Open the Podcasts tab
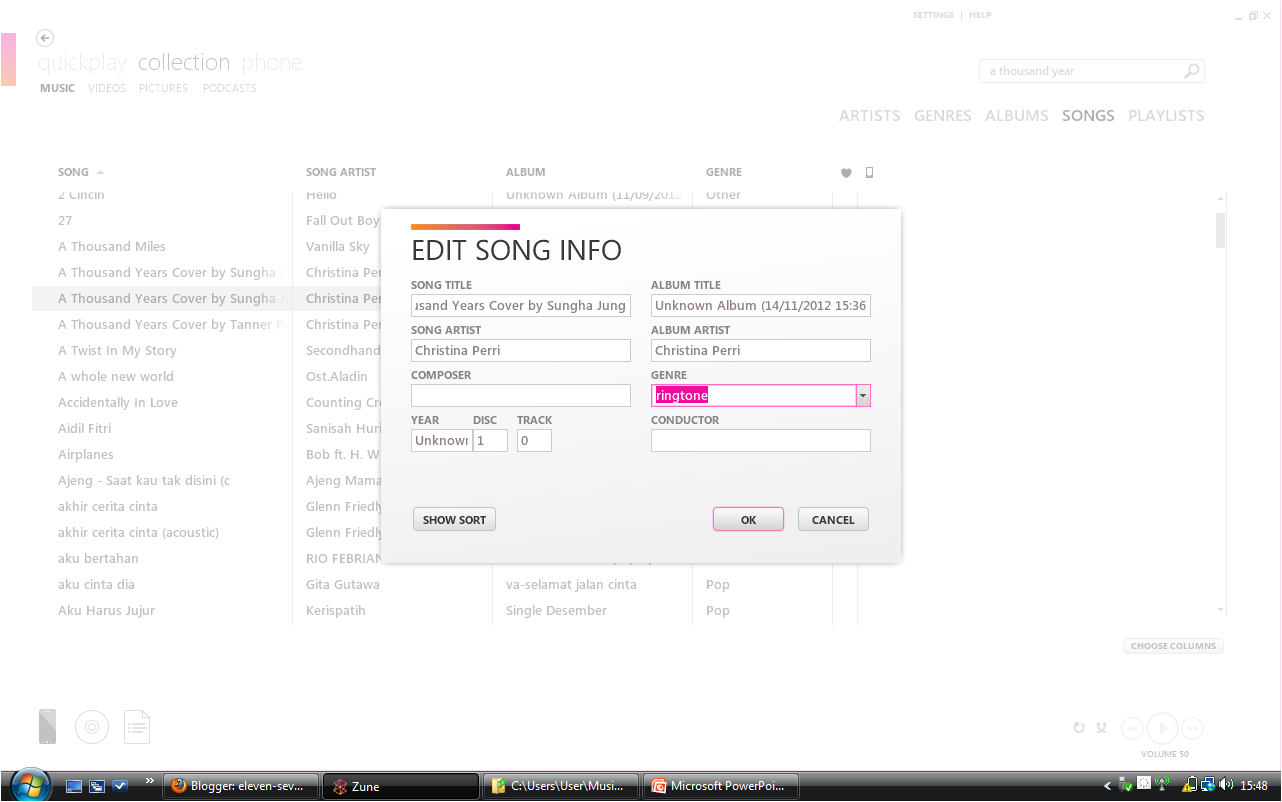The image size is (1282, 802). pyautogui.click(x=230, y=88)
